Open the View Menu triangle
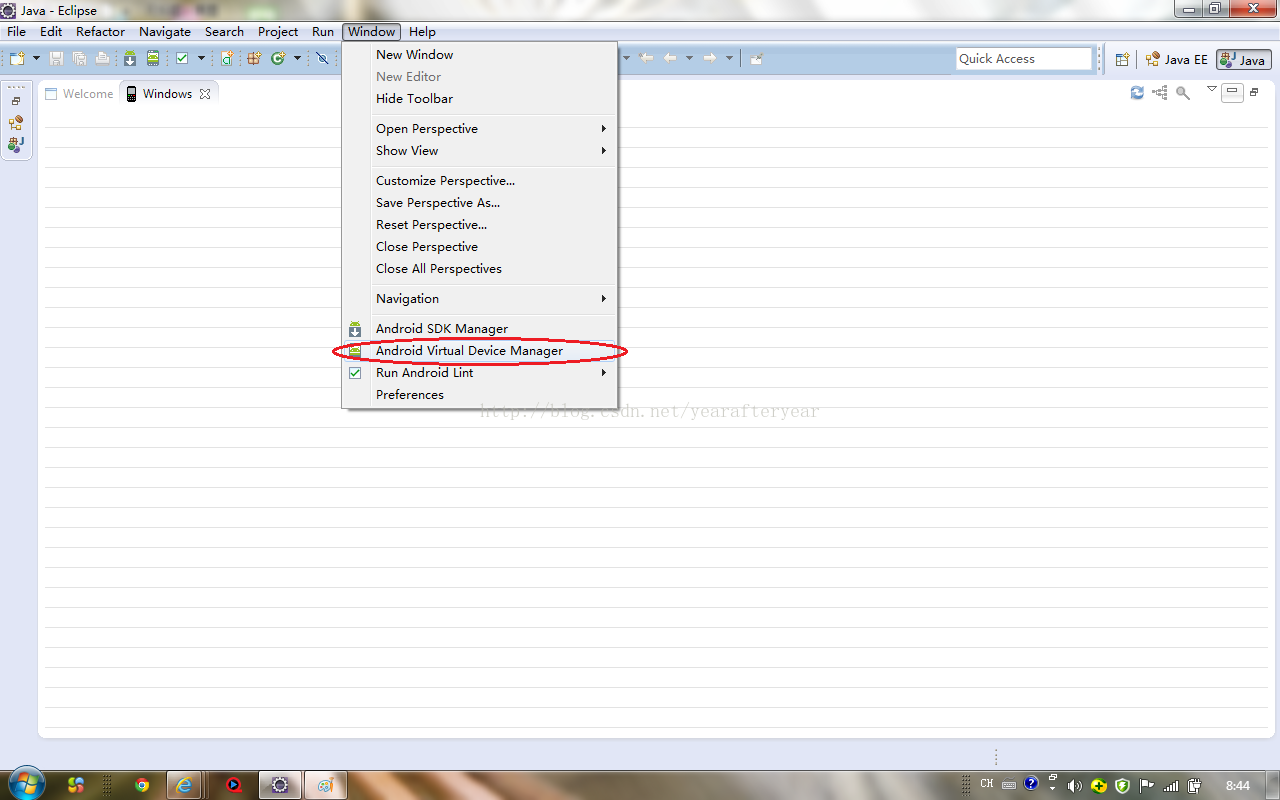Image resolution: width=1280 pixels, height=800 pixels. [x=1212, y=90]
